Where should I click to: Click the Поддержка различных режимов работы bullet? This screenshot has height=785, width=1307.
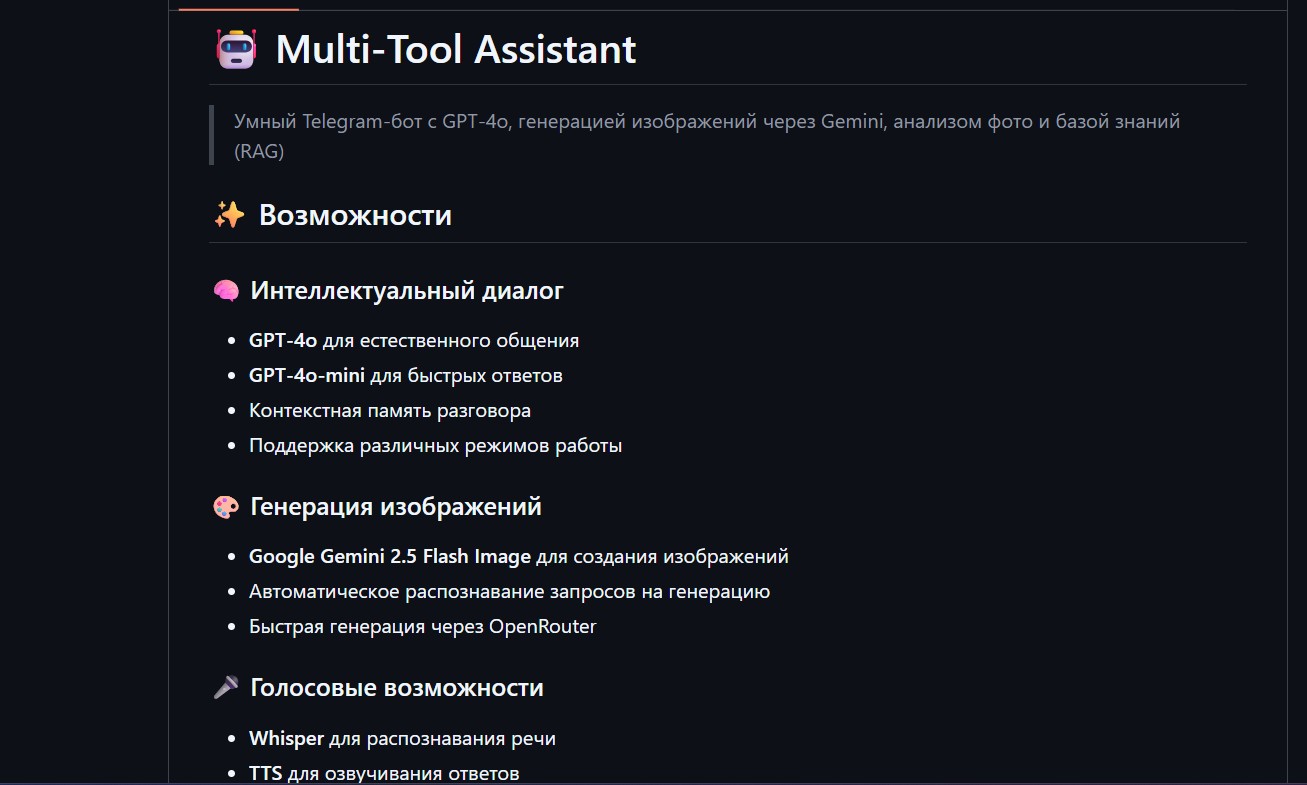(435, 445)
